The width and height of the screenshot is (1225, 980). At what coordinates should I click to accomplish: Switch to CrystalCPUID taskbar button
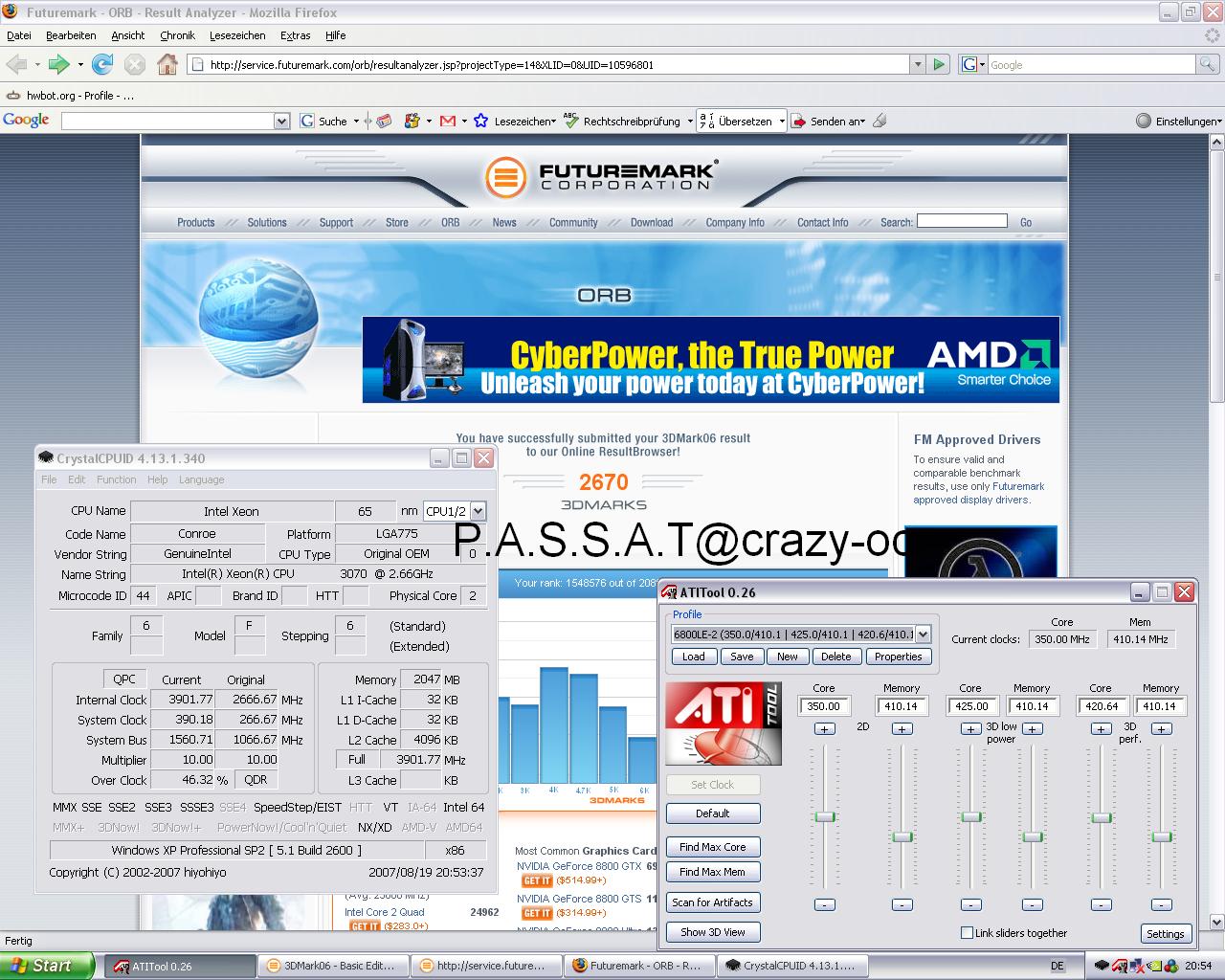(x=791, y=966)
